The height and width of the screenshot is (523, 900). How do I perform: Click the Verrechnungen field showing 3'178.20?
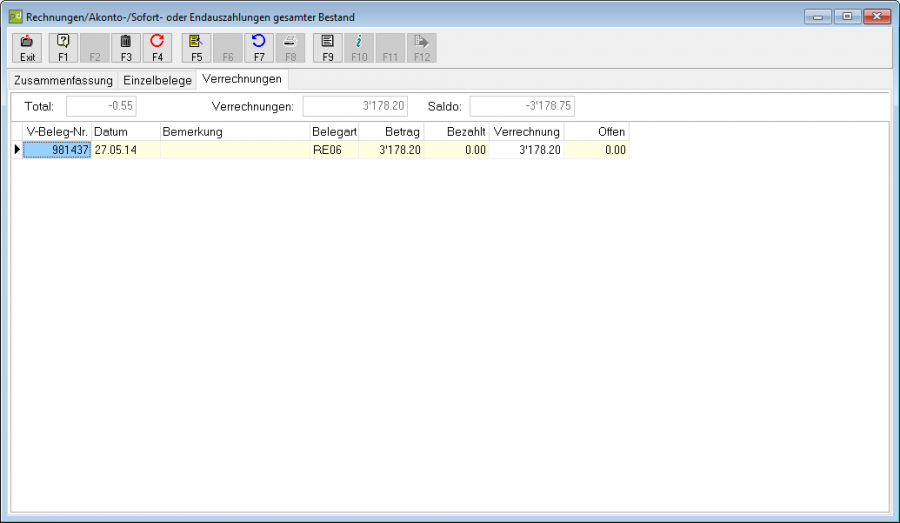coord(355,106)
